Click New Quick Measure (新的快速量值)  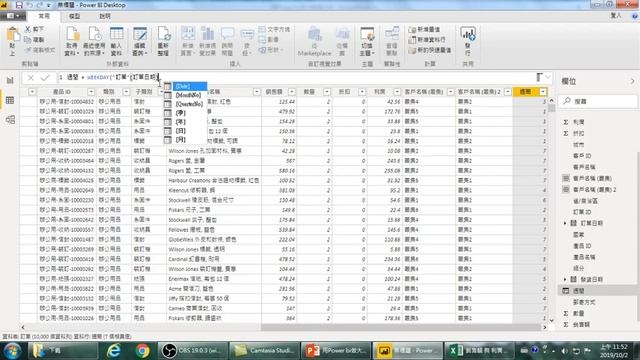429,50
